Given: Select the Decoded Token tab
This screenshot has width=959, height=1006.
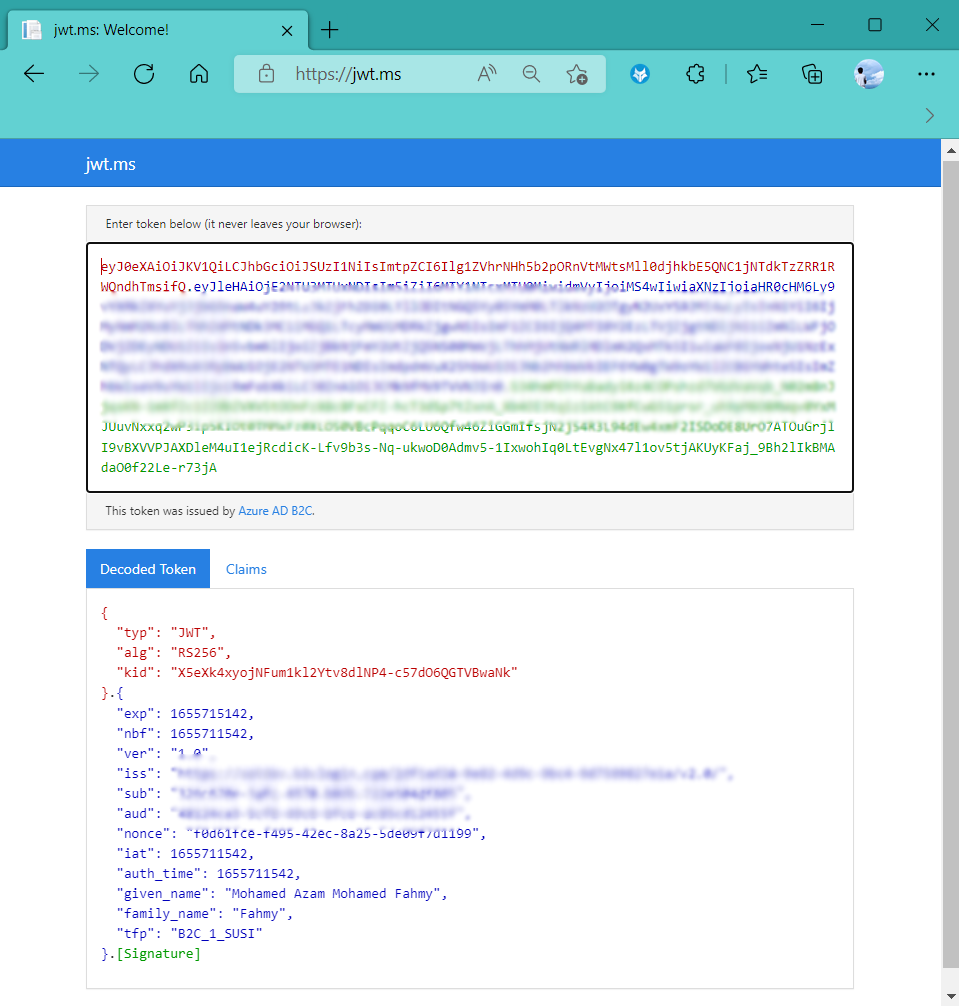Looking at the screenshot, I should (148, 568).
